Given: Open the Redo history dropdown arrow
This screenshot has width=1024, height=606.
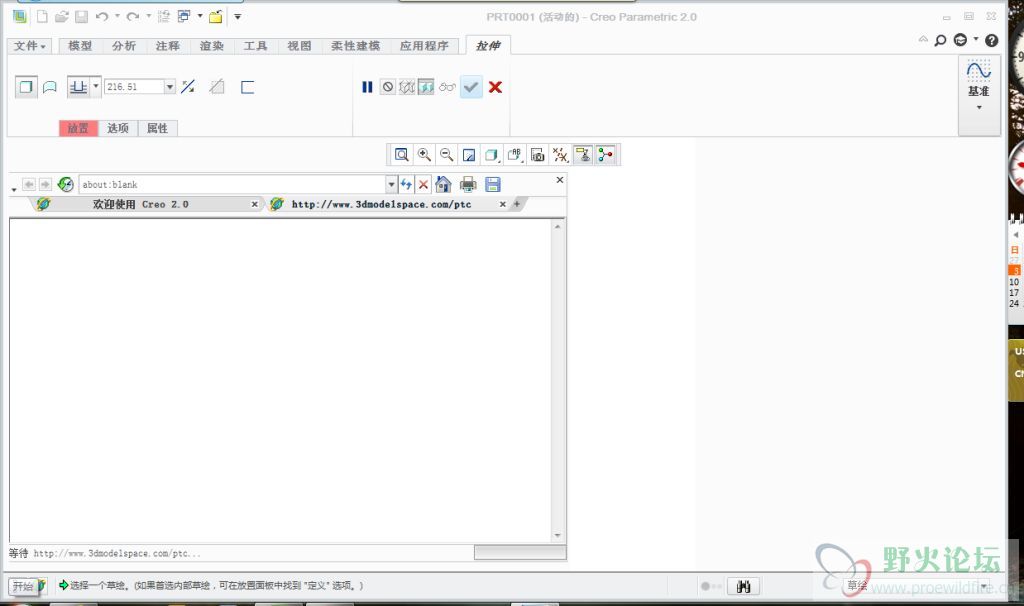Looking at the screenshot, I should pyautogui.click(x=148, y=16).
